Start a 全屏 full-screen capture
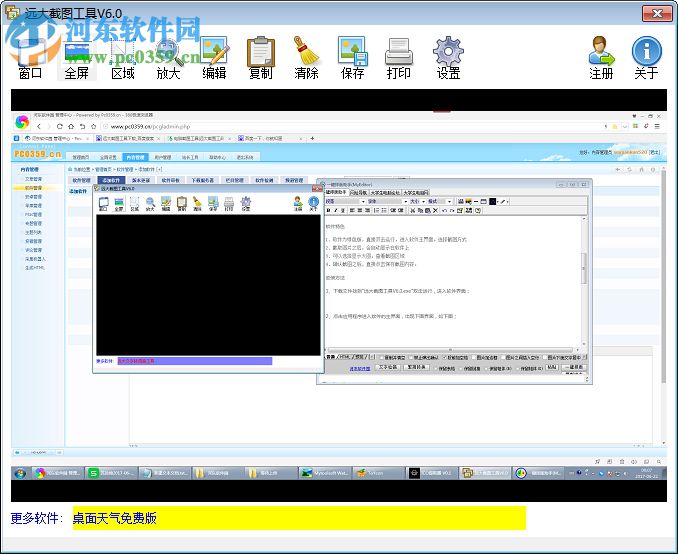 [77, 58]
